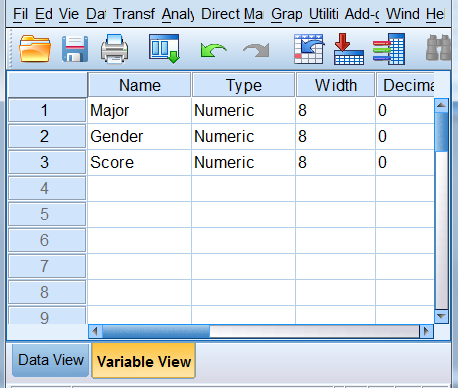Open the View menu
The height and width of the screenshot is (388, 458).
[69, 14]
